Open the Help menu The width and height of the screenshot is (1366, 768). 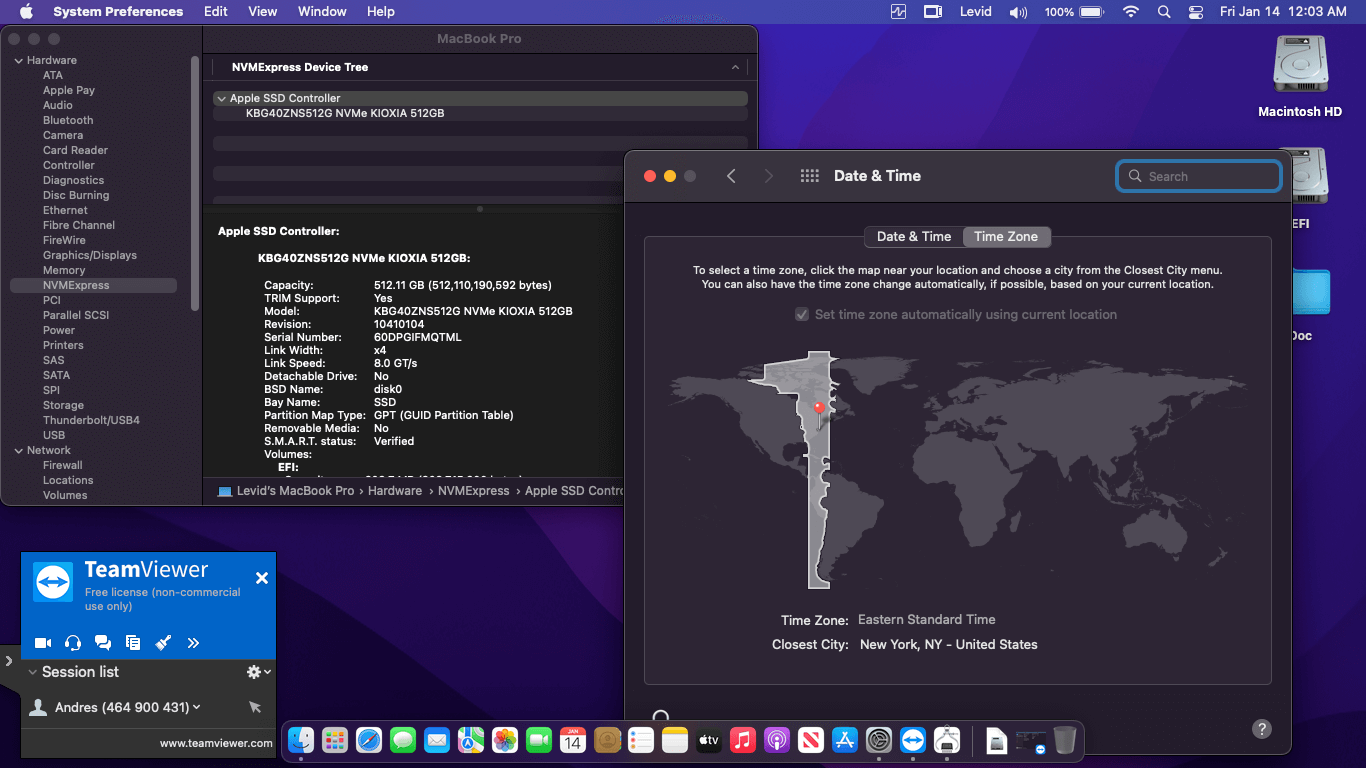381,12
